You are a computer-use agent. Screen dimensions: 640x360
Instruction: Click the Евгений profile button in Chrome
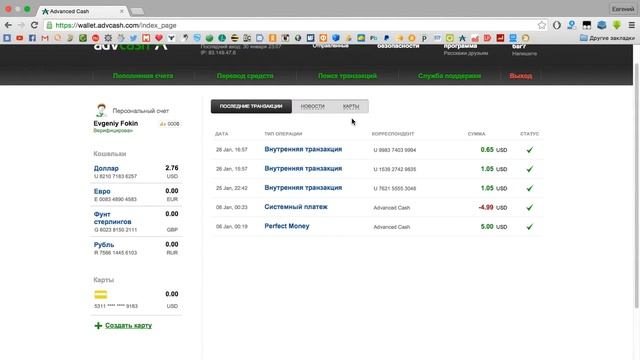click(x=623, y=9)
